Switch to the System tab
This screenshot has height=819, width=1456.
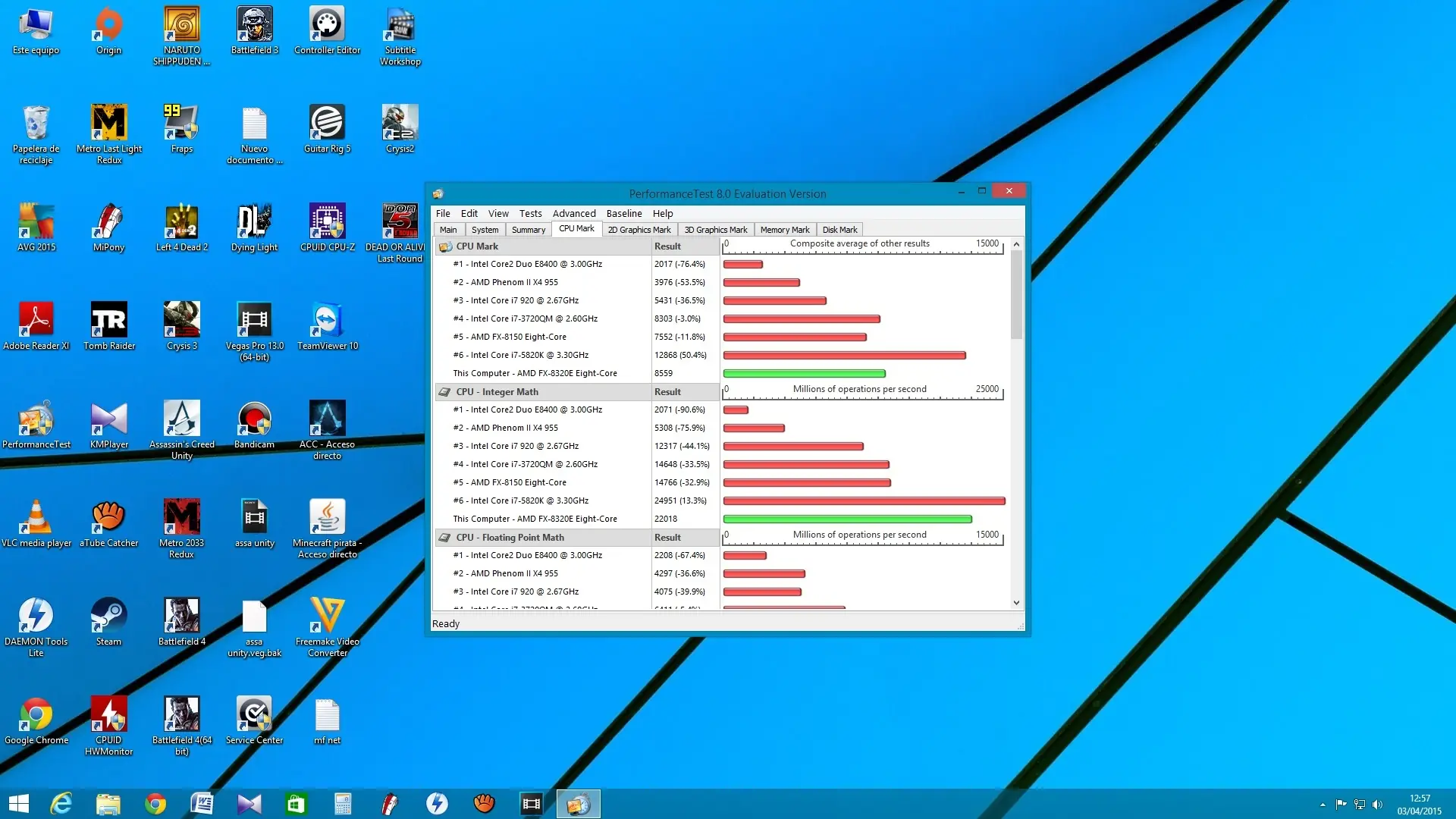click(485, 230)
